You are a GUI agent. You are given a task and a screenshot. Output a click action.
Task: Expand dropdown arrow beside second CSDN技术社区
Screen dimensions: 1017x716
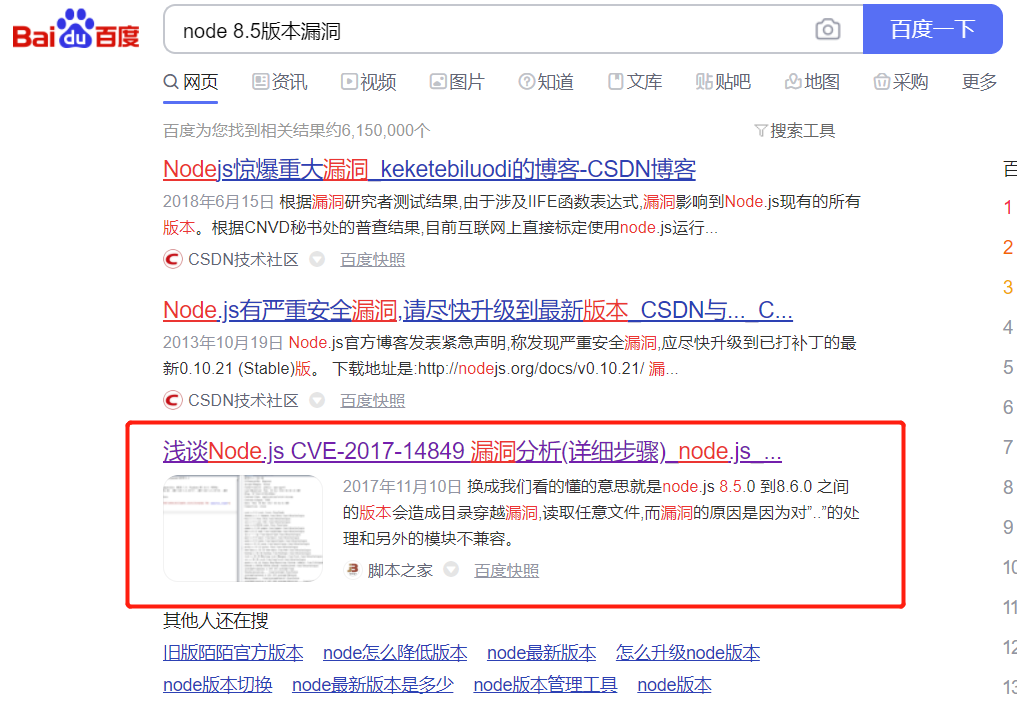click(317, 400)
